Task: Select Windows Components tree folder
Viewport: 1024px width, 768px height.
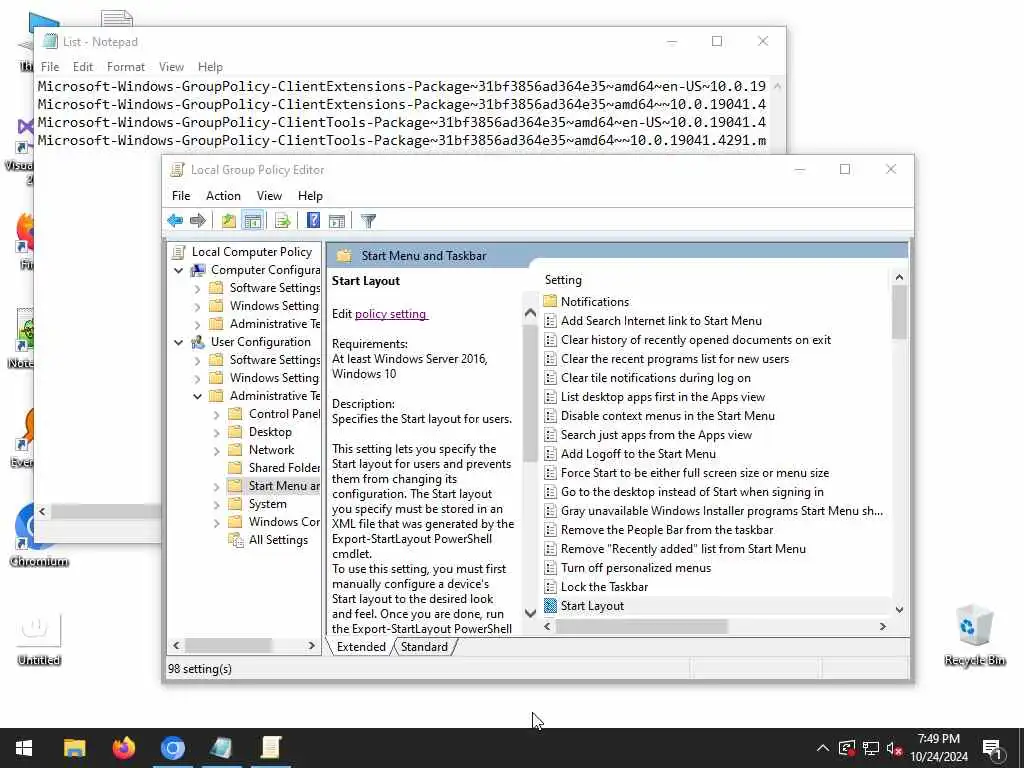Action: (274, 522)
